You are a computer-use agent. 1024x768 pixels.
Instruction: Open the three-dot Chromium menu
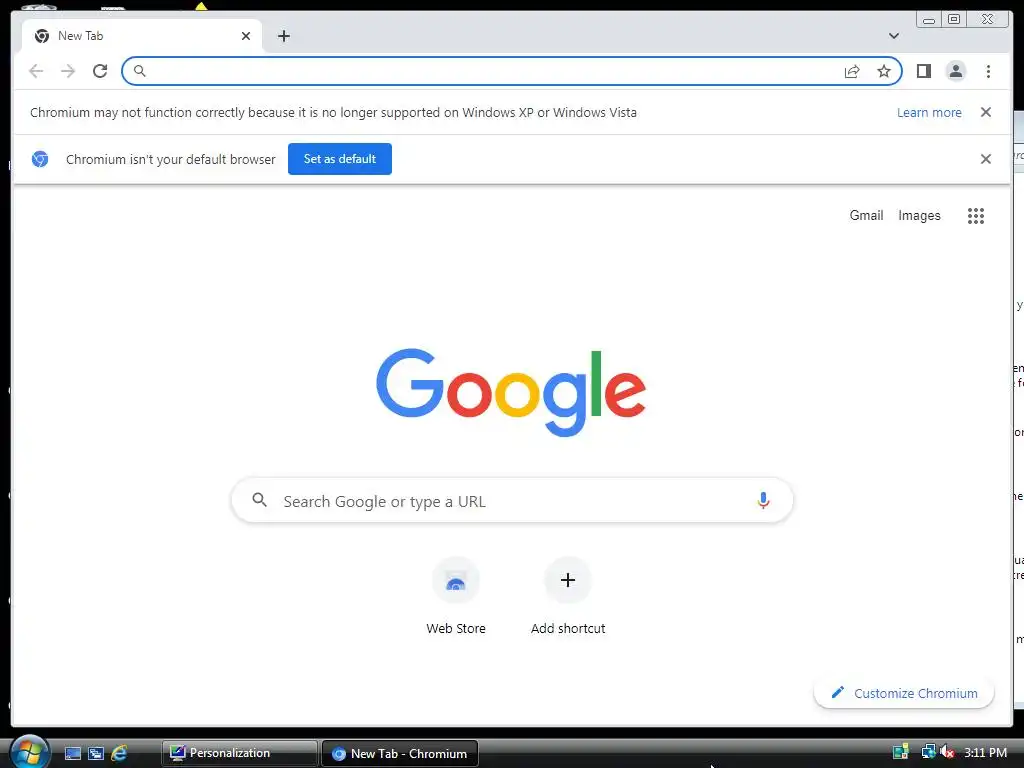(988, 71)
